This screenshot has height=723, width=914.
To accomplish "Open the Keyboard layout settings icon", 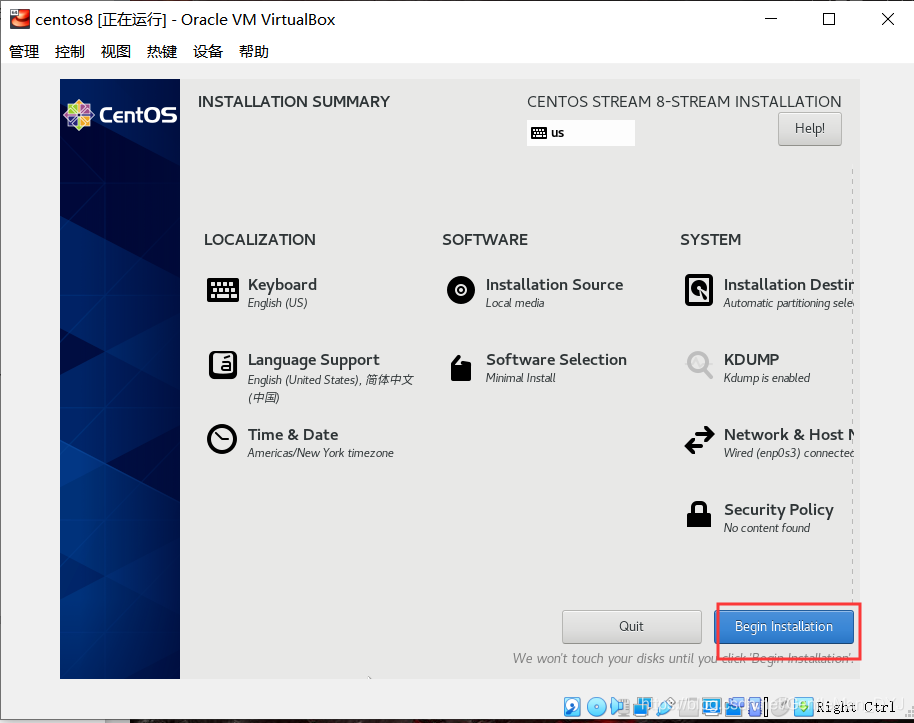I will point(223,290).
